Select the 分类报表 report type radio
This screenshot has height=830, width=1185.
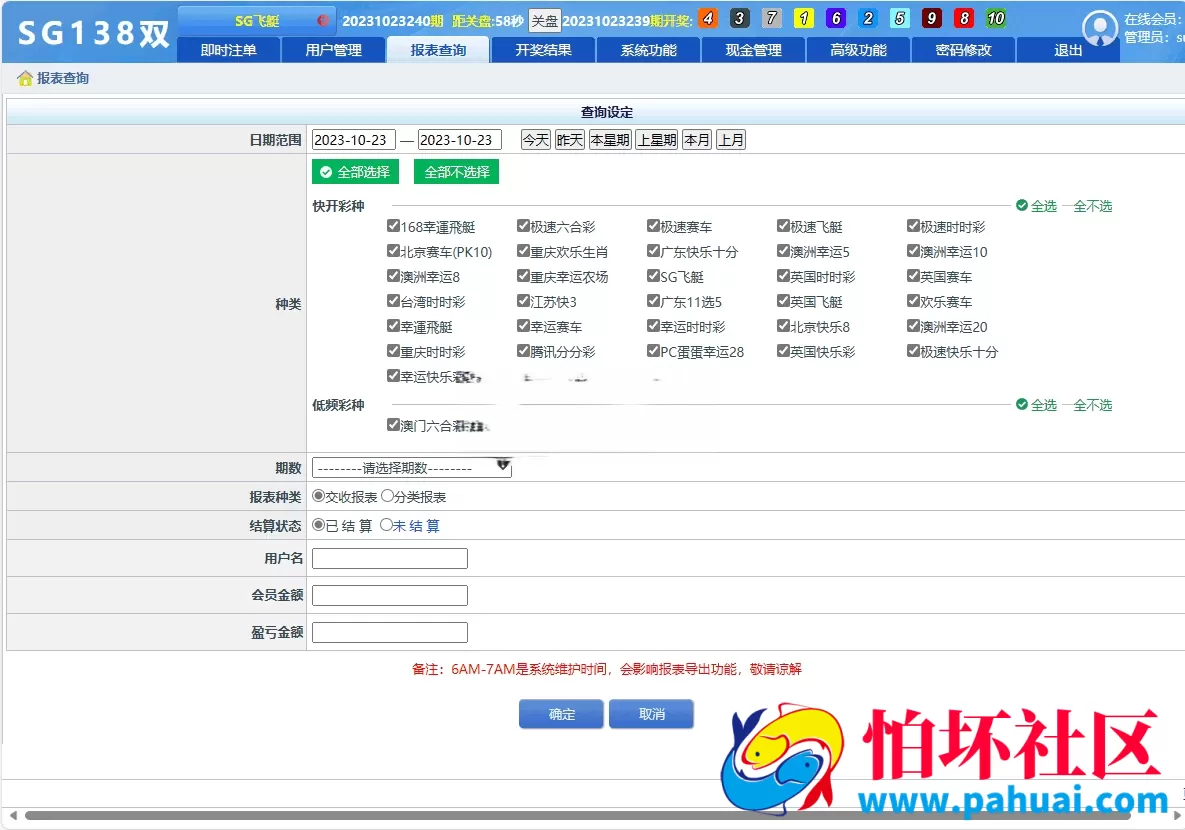(x=387, y=496)
